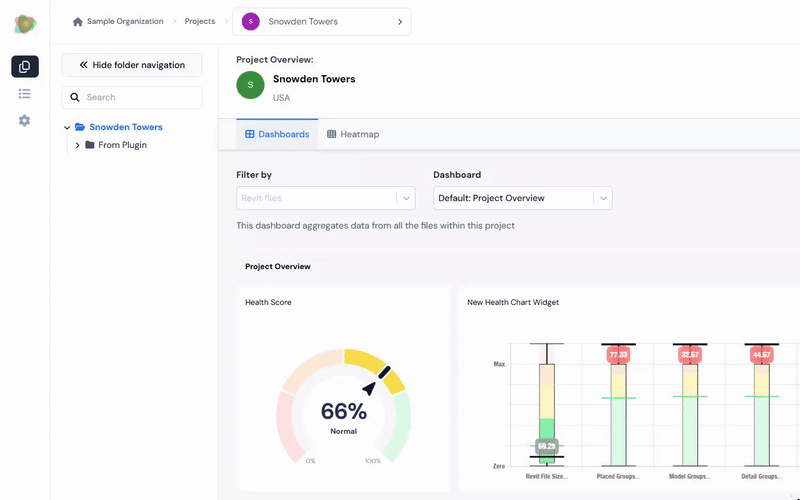Open the Filter by Revit files dropdown
Screen dimensions: 800x500
(326, 198)
